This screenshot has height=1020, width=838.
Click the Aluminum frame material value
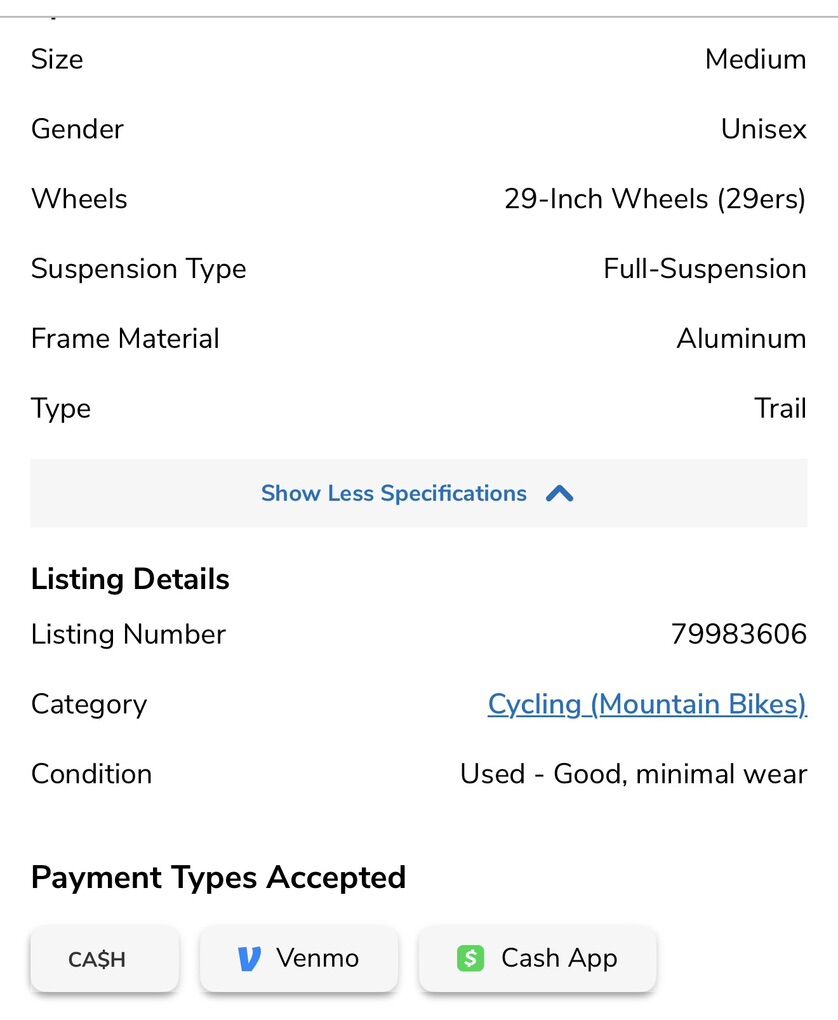point(741,338)
